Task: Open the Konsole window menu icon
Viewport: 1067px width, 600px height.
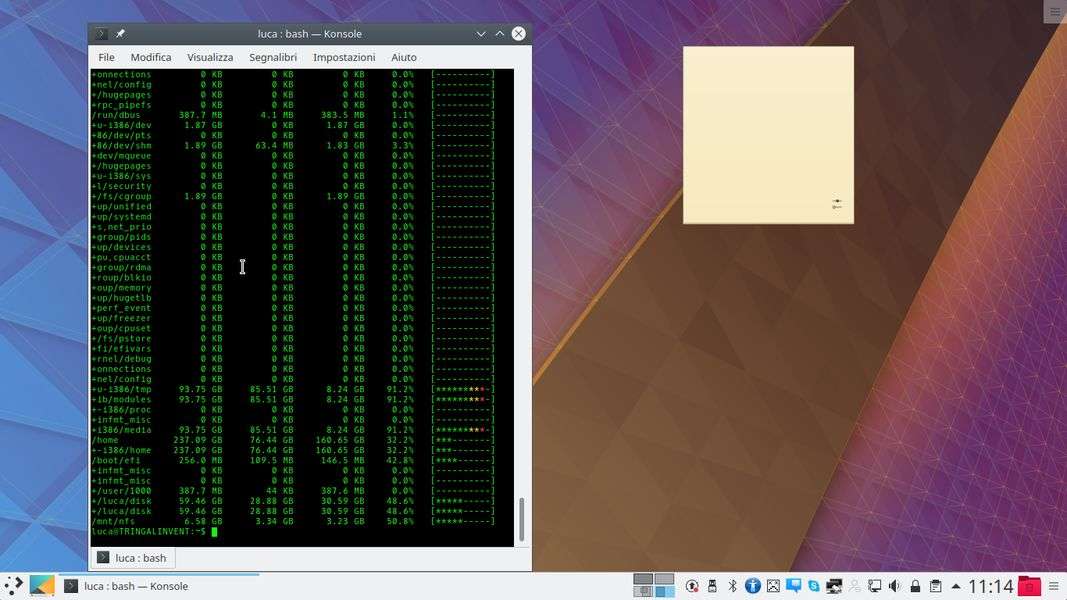Action: tap(101, 34)
